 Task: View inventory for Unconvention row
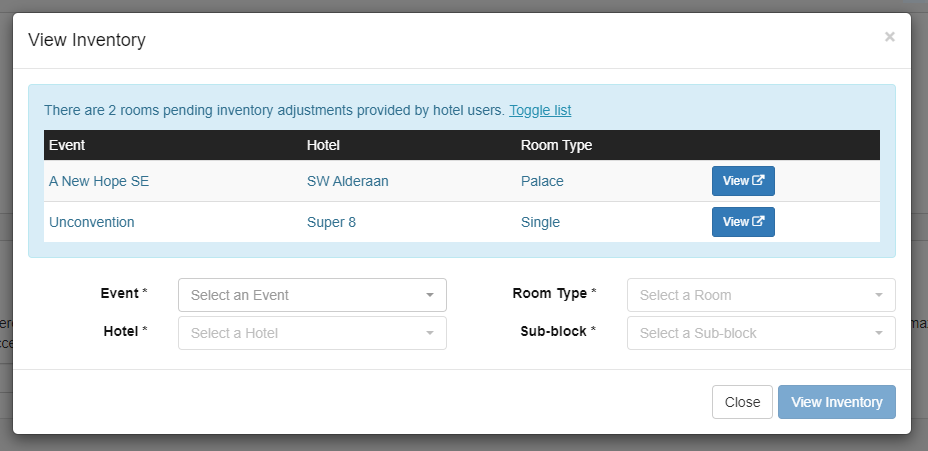pyautogui.click(x=742, y=222)
